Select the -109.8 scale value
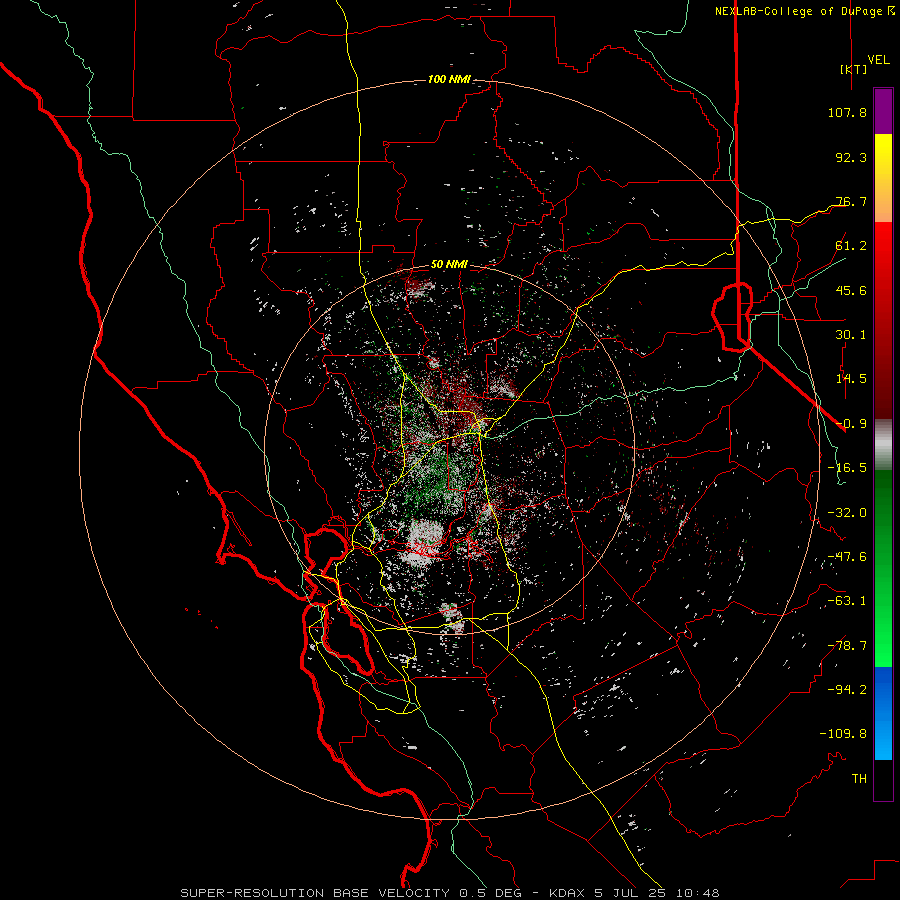This screenshot has height=900, width=900. [843, 734]
